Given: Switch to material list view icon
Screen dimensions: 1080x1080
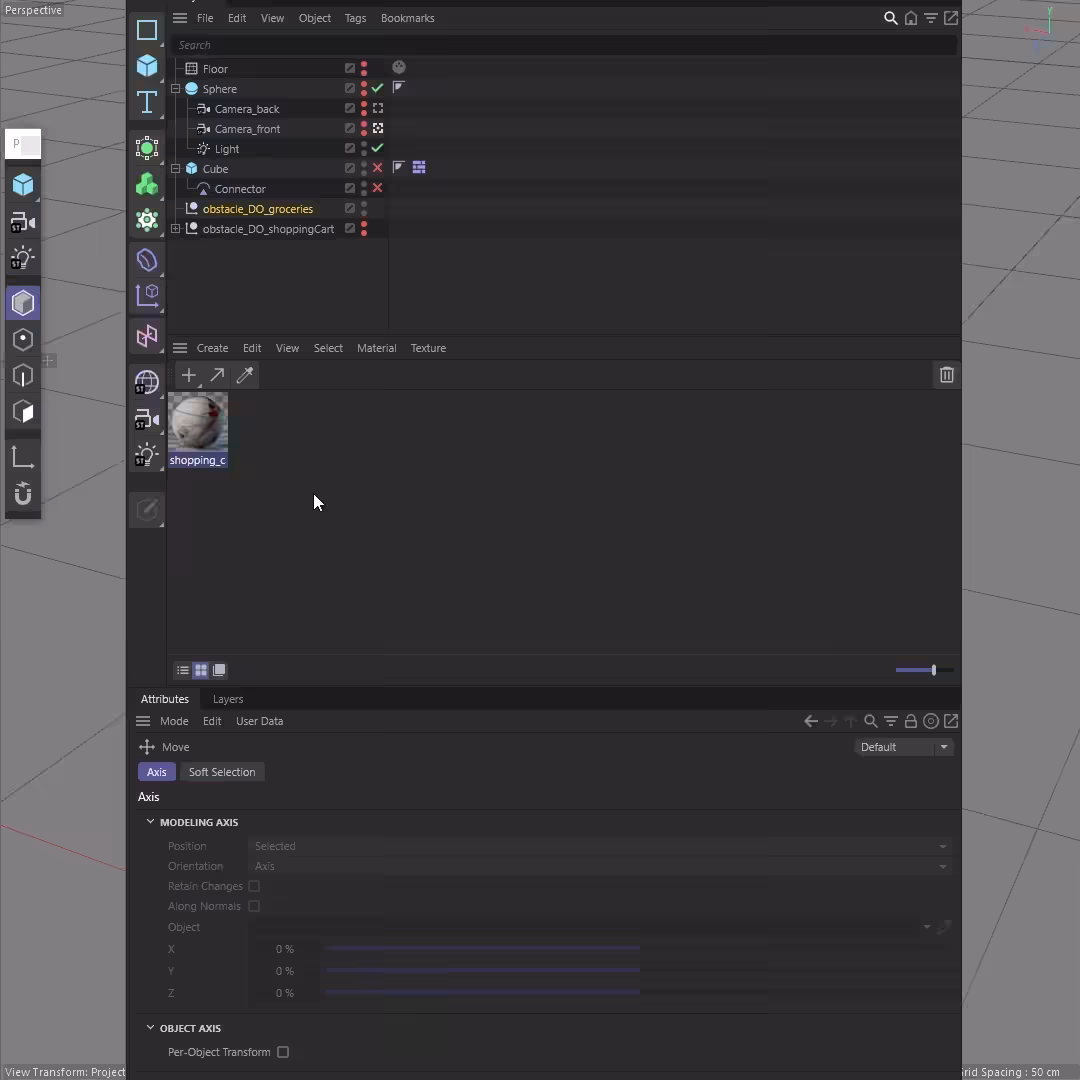Looking at the screenshot, I should [x=183, y=670].
